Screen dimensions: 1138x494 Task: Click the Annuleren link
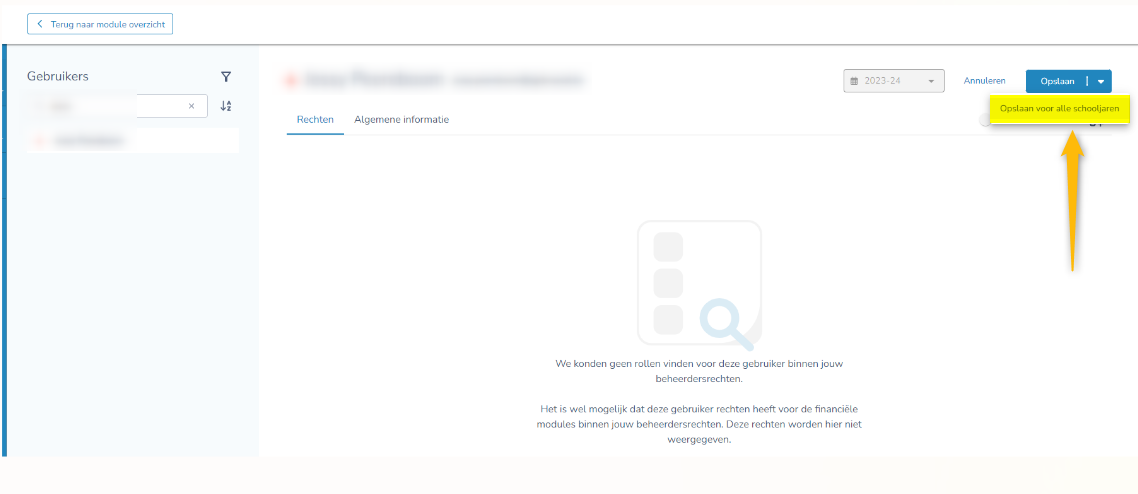(984, 81)
